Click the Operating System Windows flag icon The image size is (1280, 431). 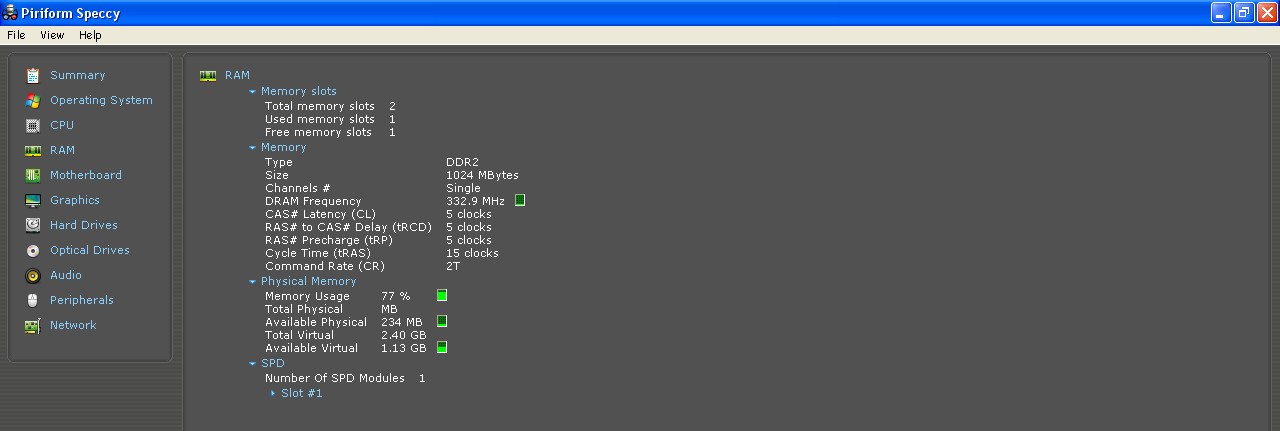33,100
